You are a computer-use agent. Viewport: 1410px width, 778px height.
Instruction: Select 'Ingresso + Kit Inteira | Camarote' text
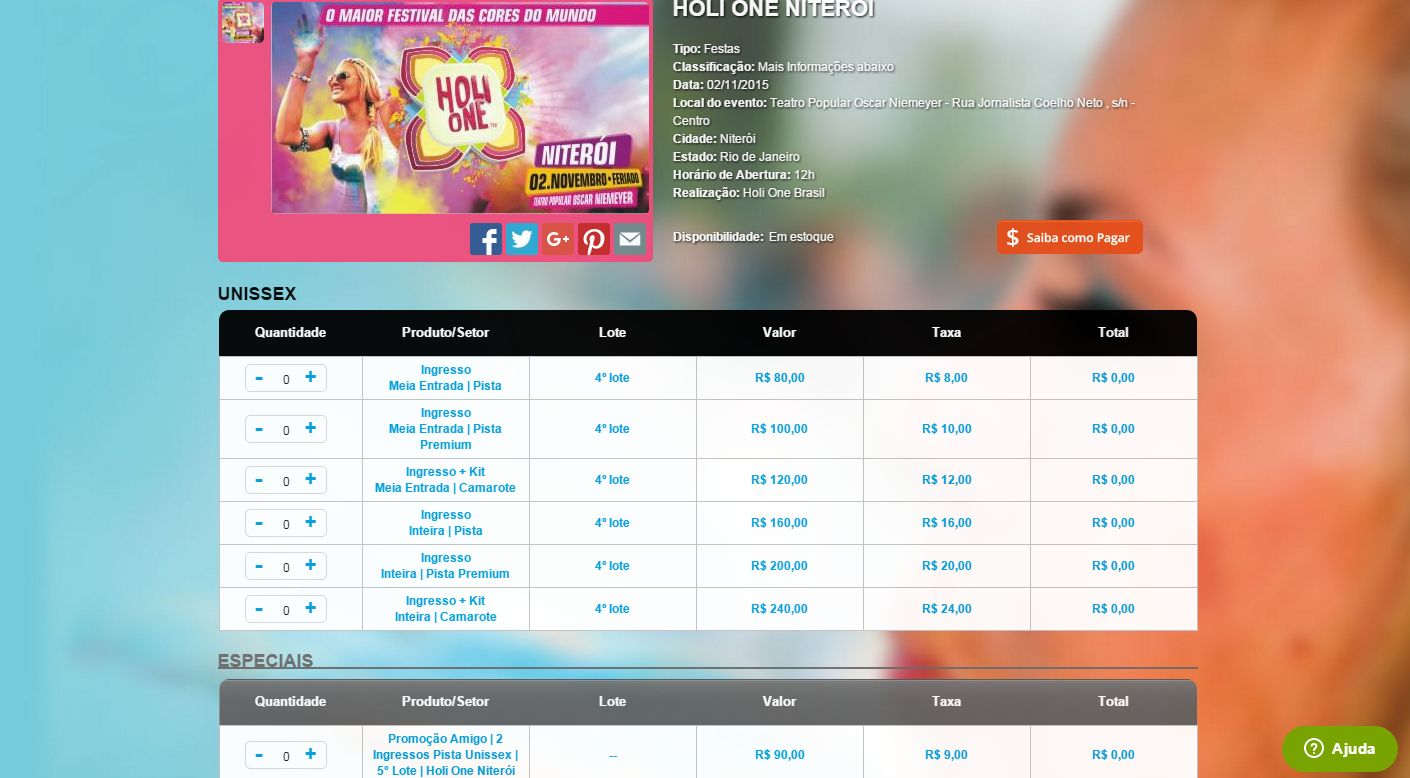tap(445, 609)
